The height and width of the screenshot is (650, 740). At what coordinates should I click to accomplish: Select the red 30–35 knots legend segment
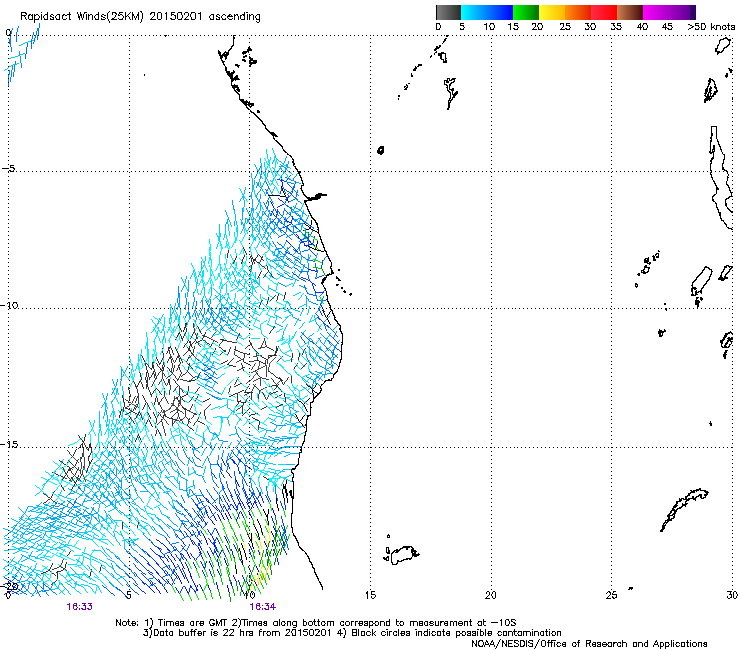[604, 12]
